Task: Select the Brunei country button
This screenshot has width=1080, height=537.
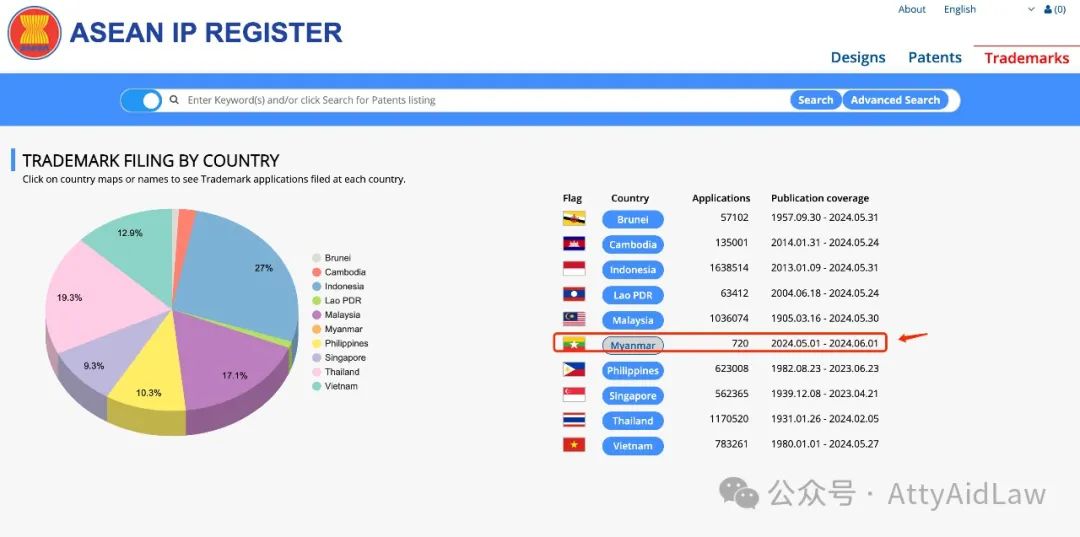Action: coord(632,220)
